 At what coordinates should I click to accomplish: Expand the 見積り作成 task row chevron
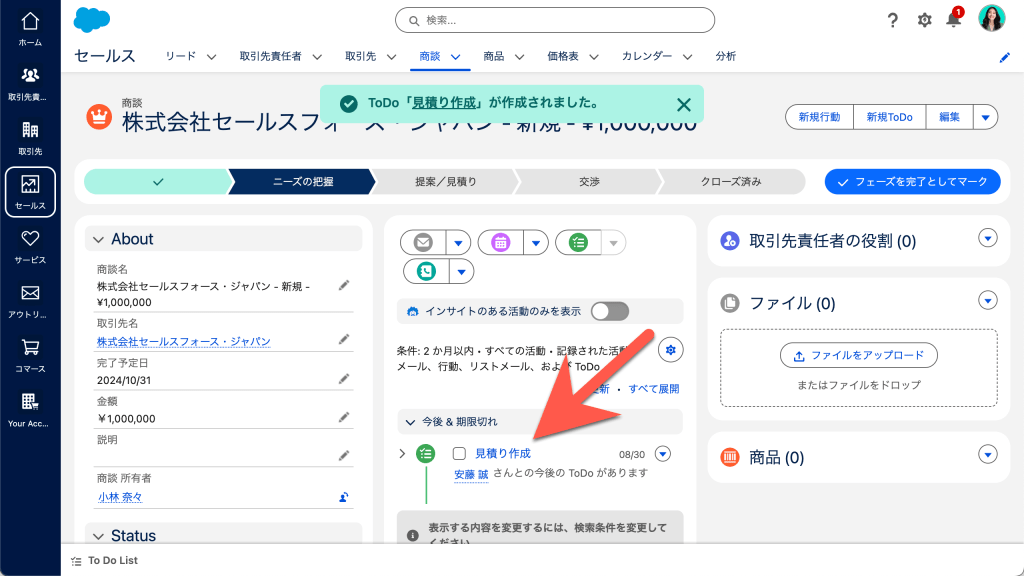[x=402, y=453]
